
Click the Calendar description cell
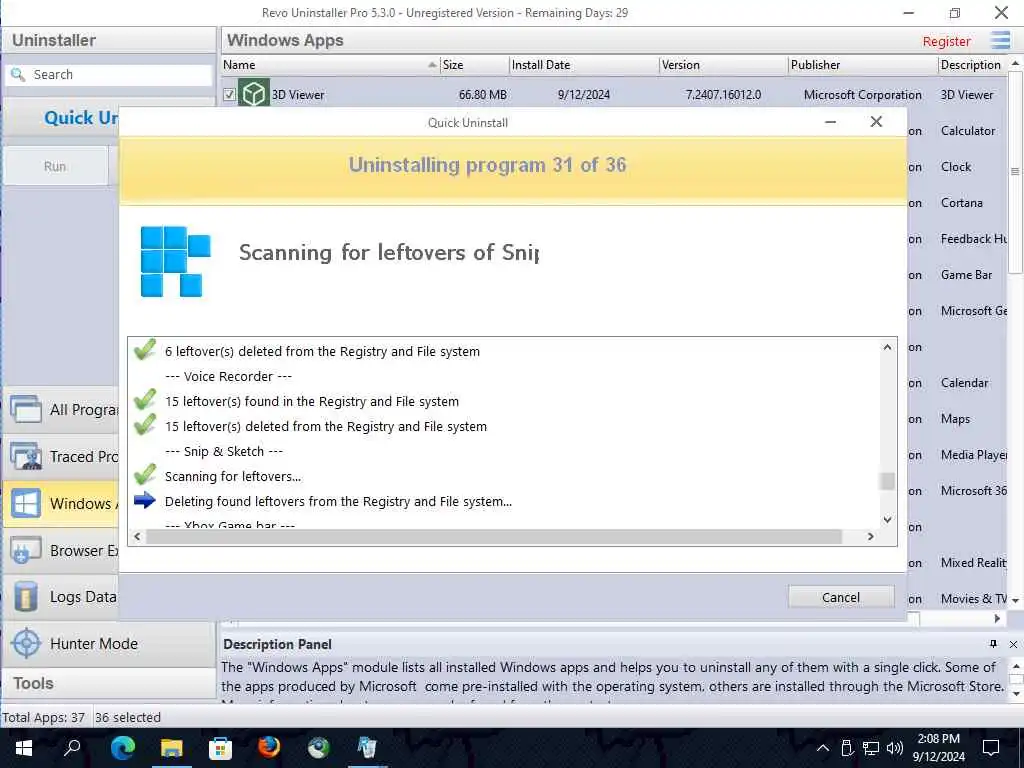pos(964,383)
